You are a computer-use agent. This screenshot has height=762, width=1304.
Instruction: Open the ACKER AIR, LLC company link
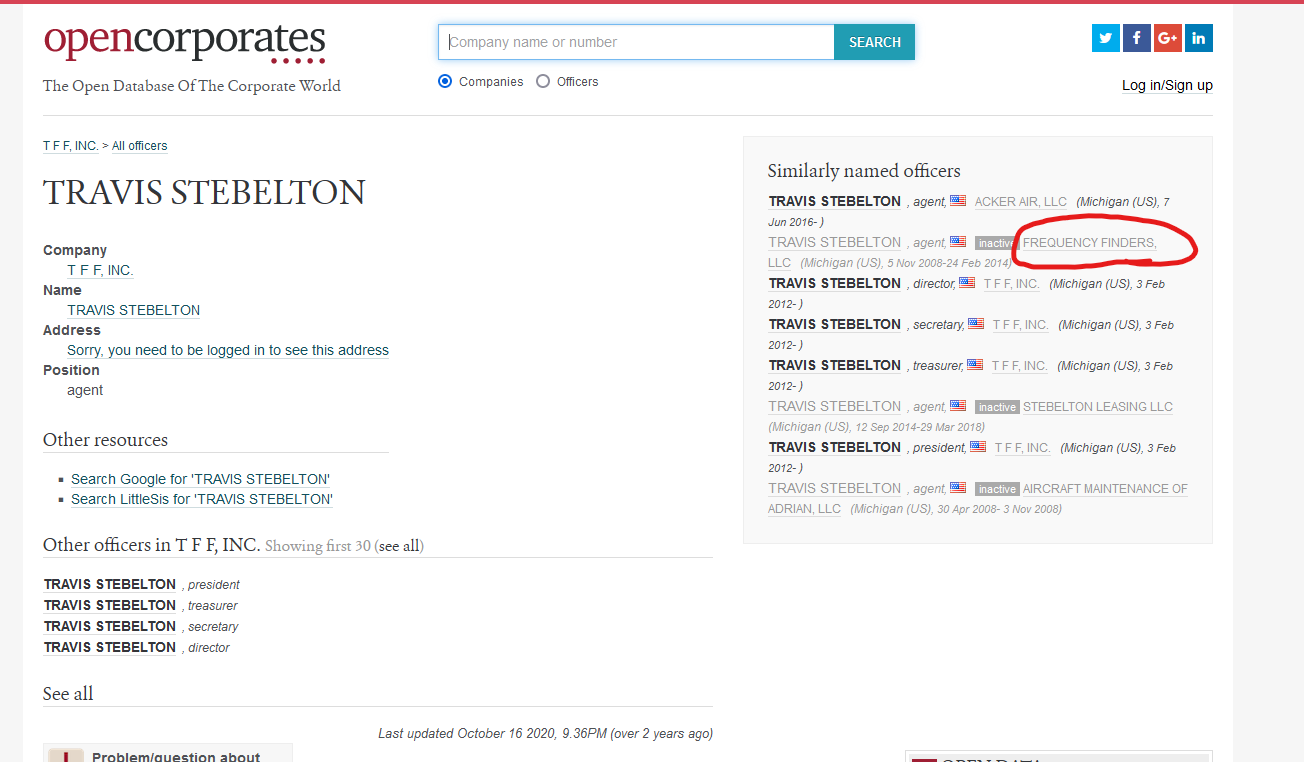click(1021, 202)
